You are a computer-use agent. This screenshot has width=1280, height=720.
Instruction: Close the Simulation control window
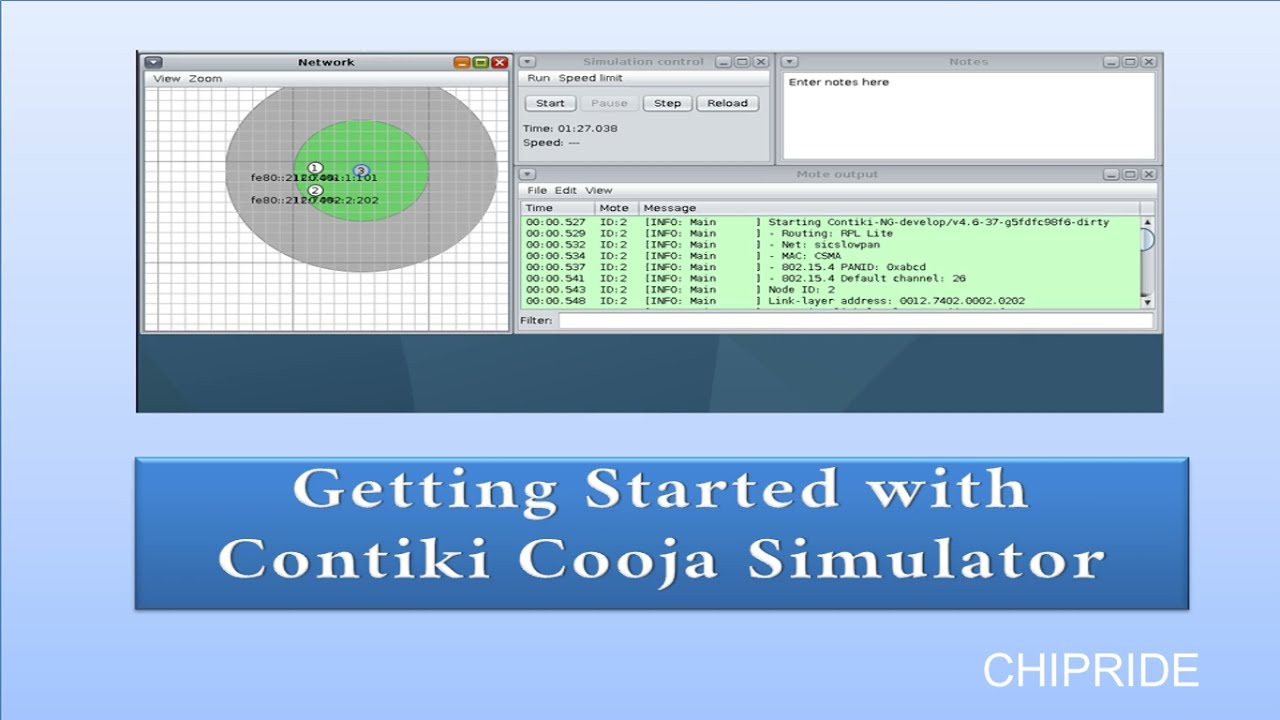pos(761,62)
